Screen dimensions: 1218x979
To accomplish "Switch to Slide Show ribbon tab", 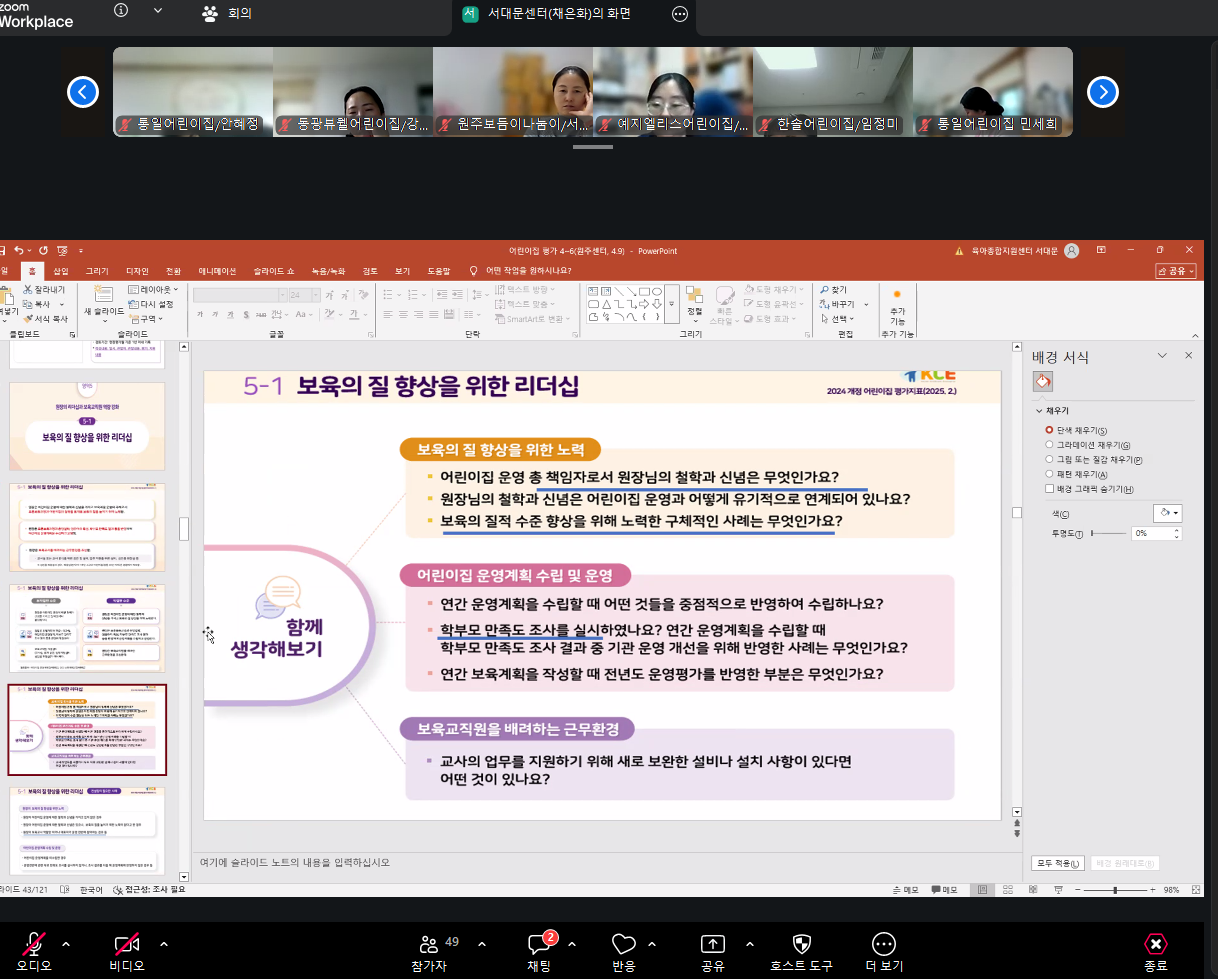I will tap(273, 271).
